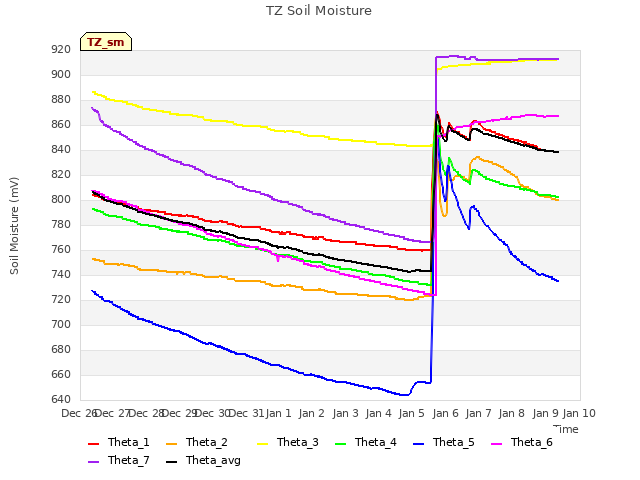Click the 700 y-axis tick label

tap(61, 324)
